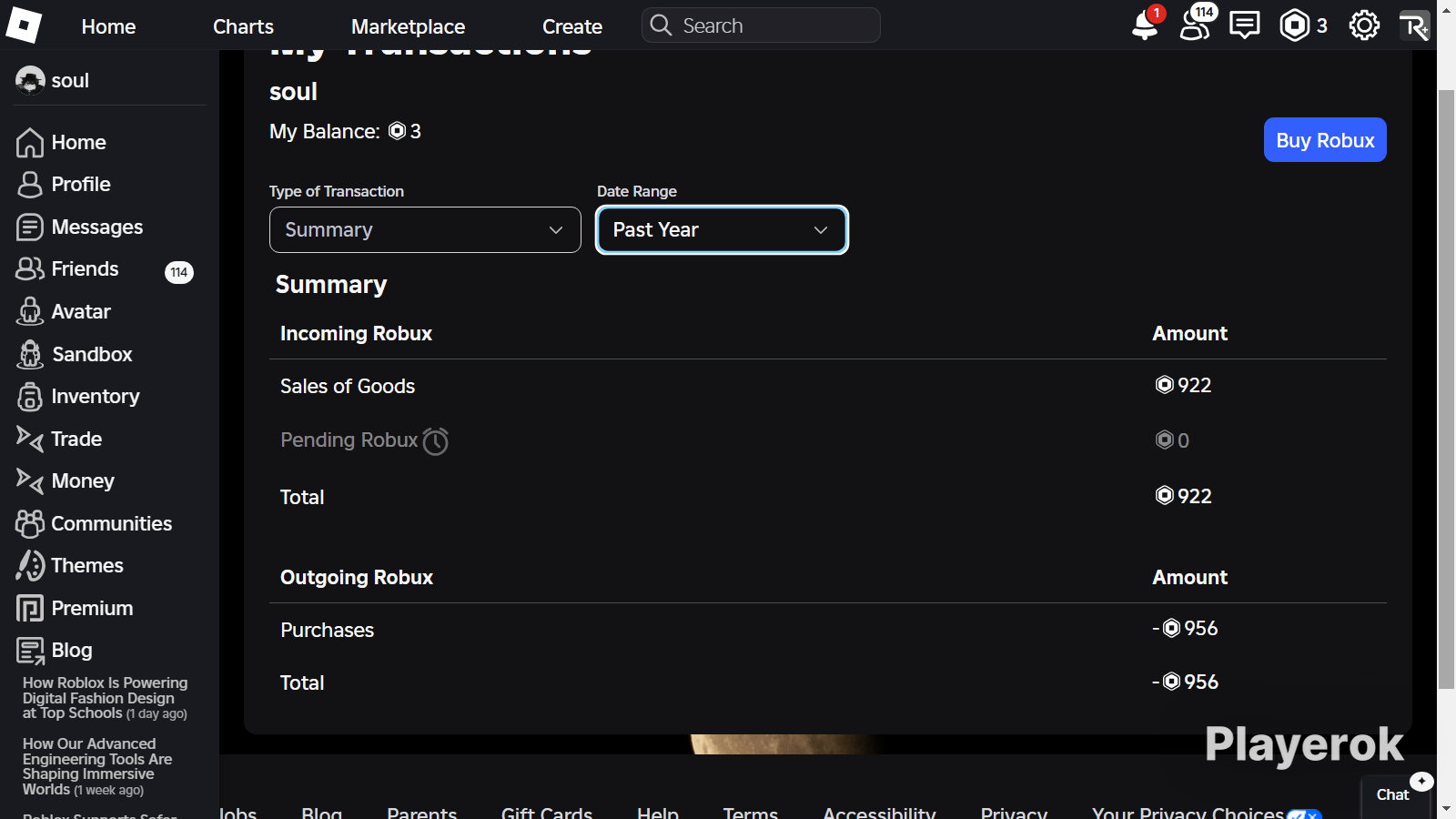Image resolution: width=1456 pixels, height=819 pixels.
Task: Open the settings gear
Action: tap(1364, 25)
